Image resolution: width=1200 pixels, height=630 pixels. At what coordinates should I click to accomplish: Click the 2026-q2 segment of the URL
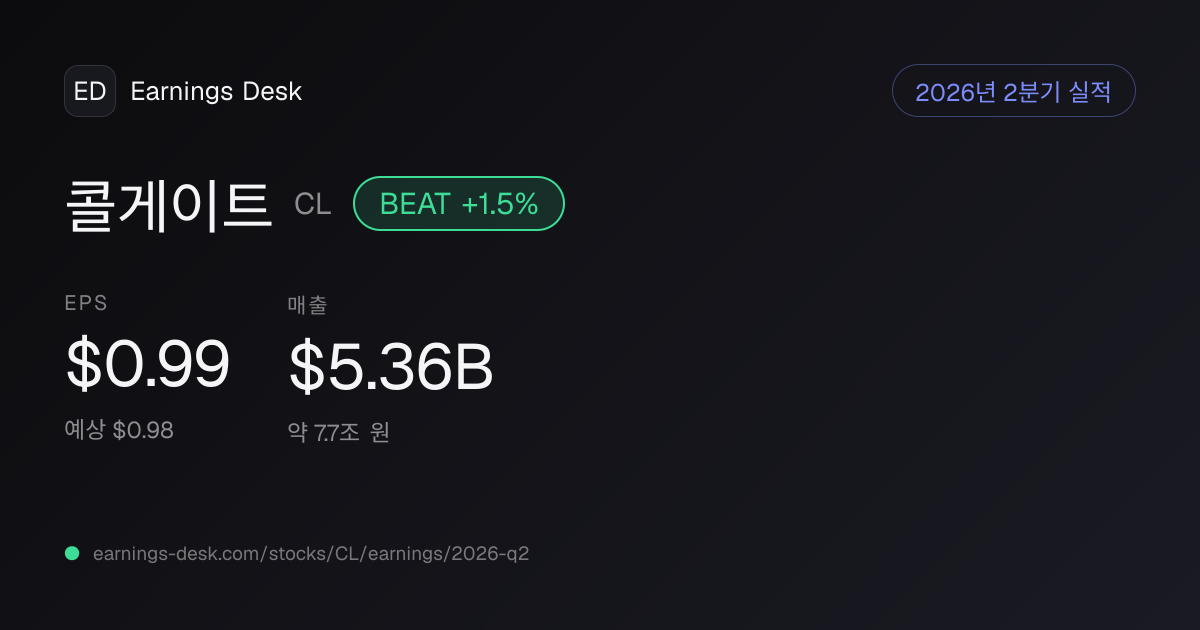pyautogui.click(x=491, y=553)
